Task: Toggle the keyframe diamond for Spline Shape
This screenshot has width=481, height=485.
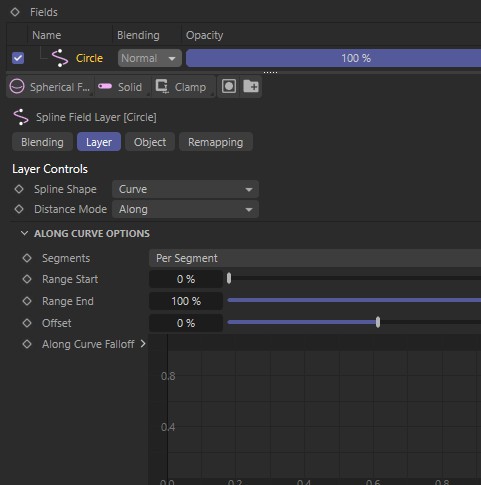Action: (19, 189)
